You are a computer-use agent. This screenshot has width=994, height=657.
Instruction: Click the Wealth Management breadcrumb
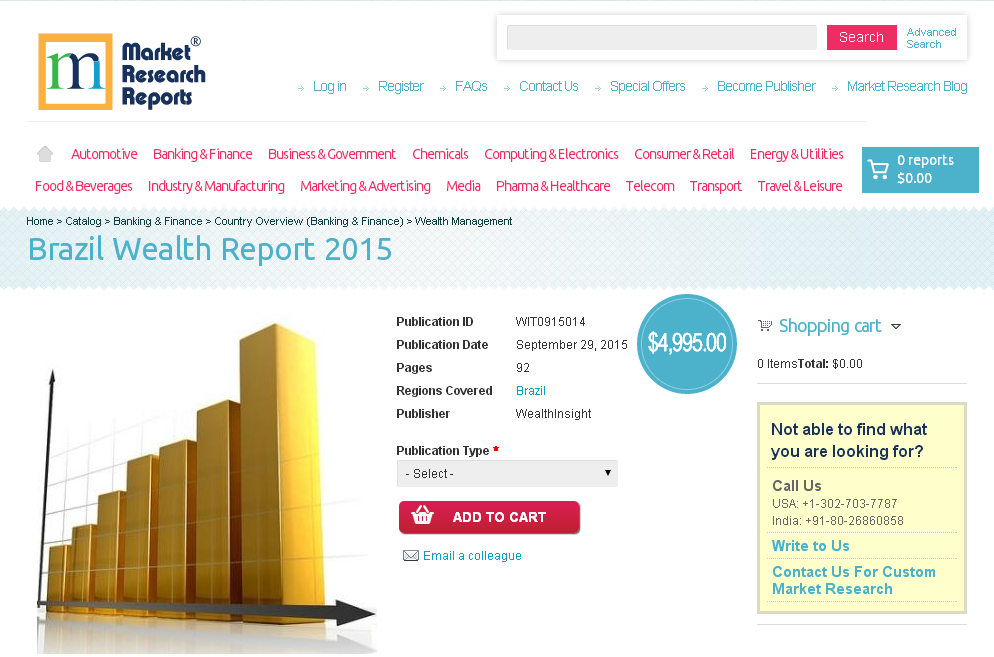[x=463, y=221]
